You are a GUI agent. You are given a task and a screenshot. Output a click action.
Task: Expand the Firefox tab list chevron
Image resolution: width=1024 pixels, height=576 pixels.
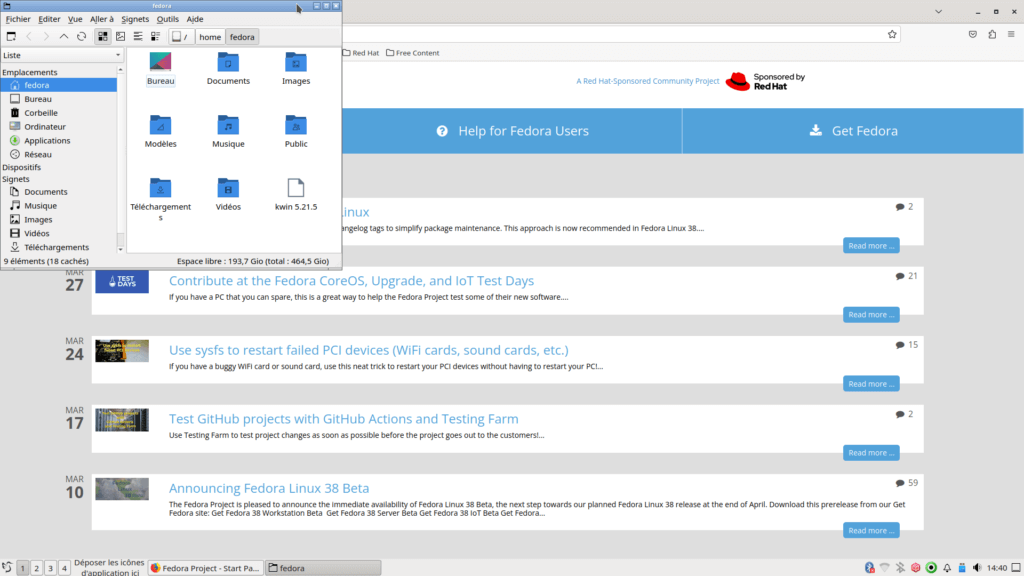pos(938,12)
